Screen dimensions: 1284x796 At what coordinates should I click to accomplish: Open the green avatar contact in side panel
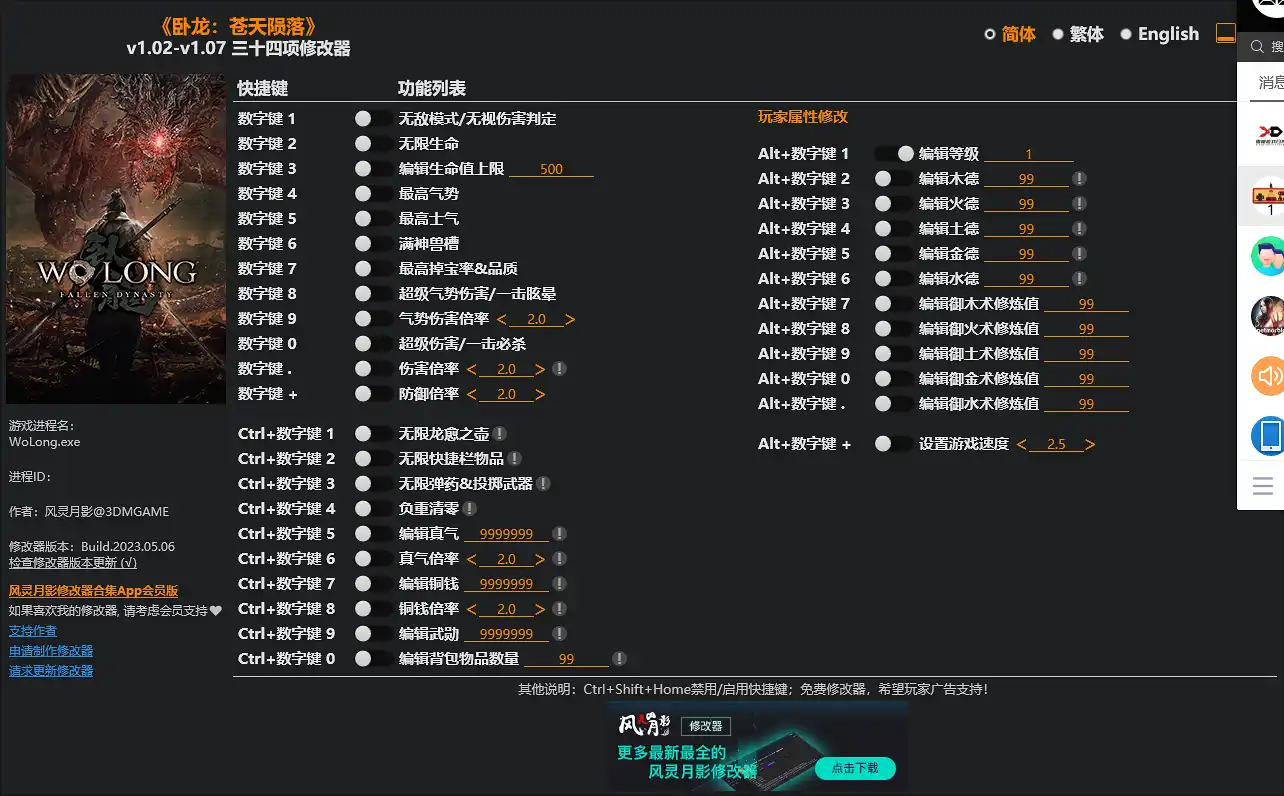(1268, 256)
